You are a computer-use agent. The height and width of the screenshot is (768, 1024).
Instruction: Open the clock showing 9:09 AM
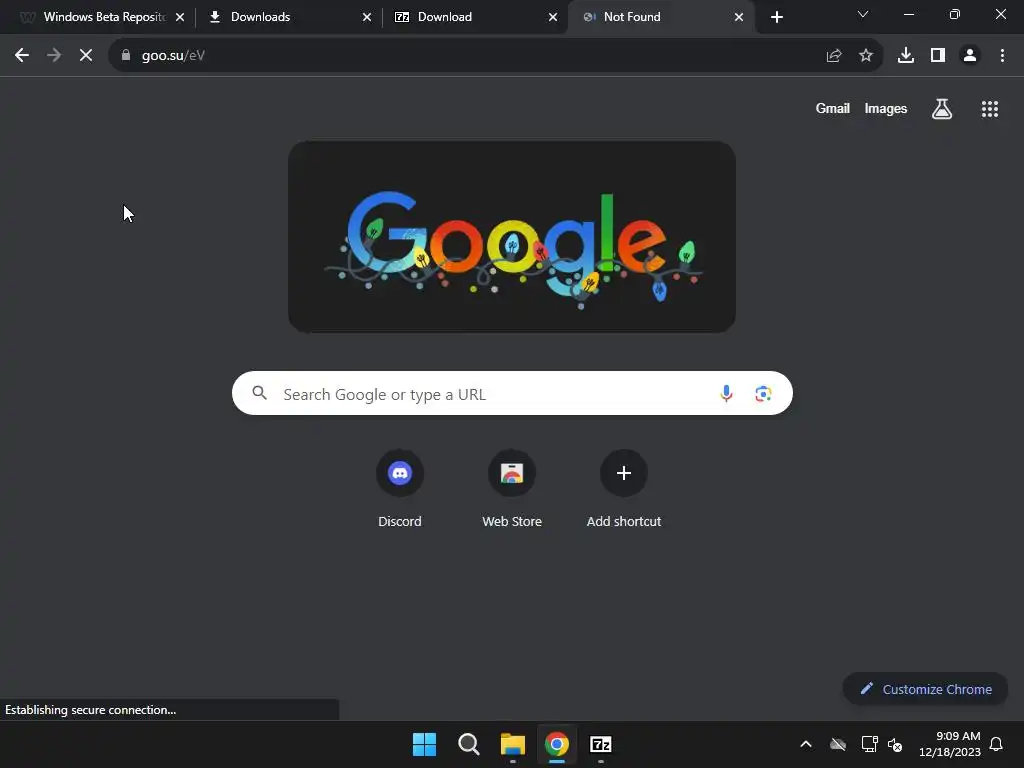point(950,744)
